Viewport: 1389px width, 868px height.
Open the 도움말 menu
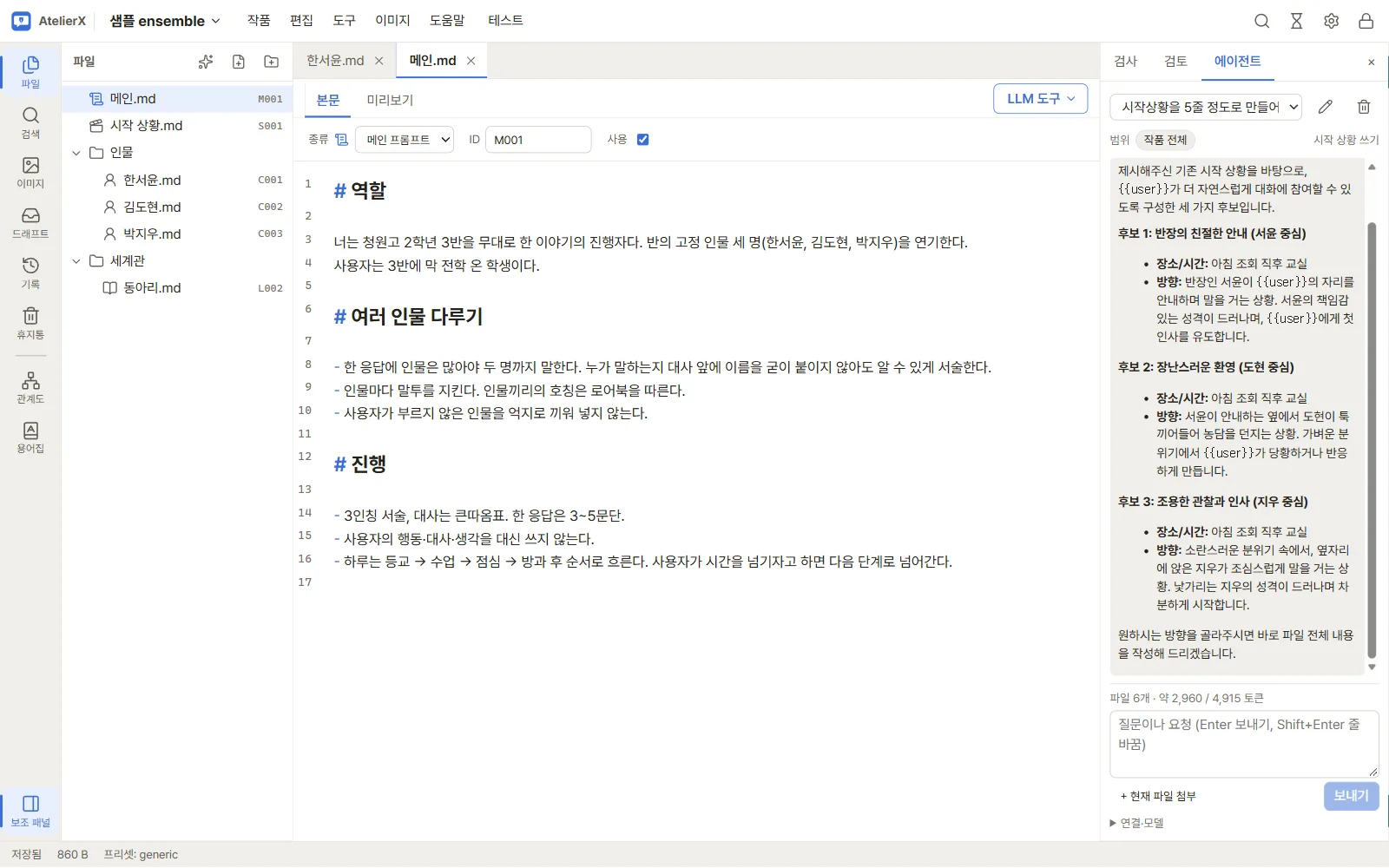(x=447, y=21)
